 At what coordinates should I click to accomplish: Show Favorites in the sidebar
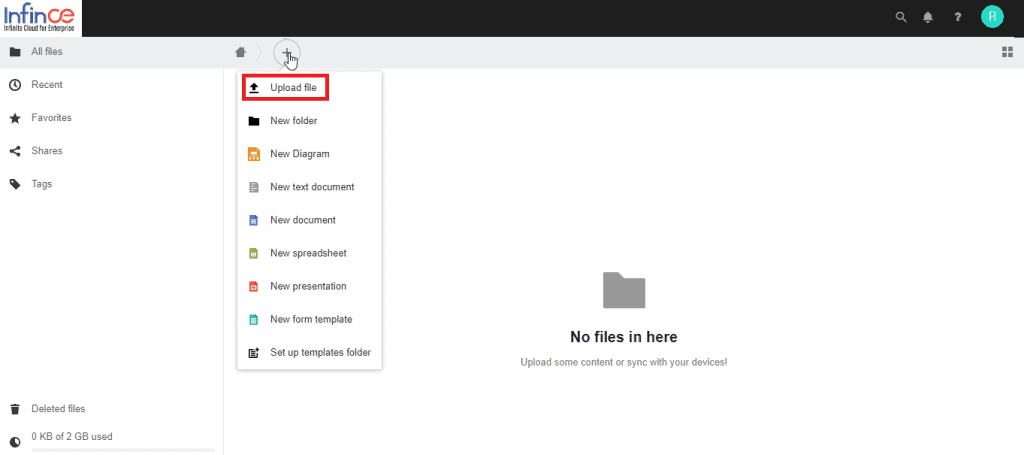pyautogui.click(x=51, y=118)
